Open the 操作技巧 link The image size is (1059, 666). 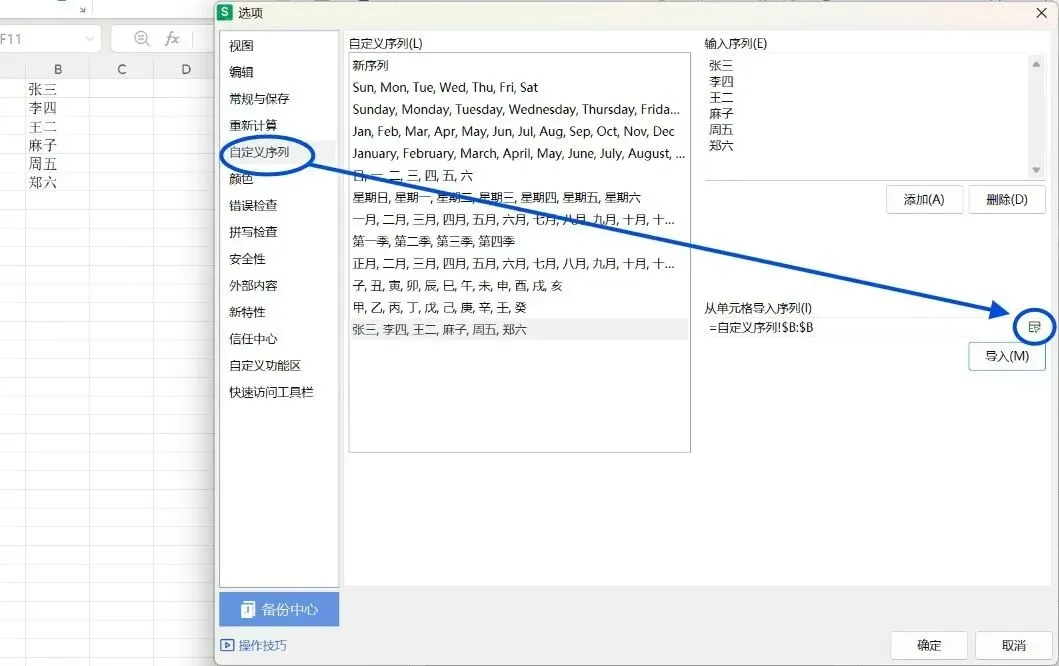click(x=263, y=645)
